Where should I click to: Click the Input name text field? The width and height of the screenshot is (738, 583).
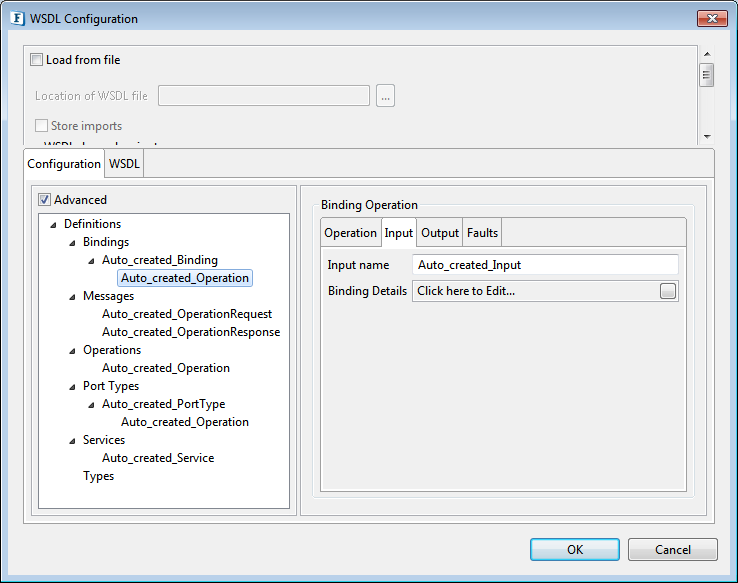click(x=545, y=265)
